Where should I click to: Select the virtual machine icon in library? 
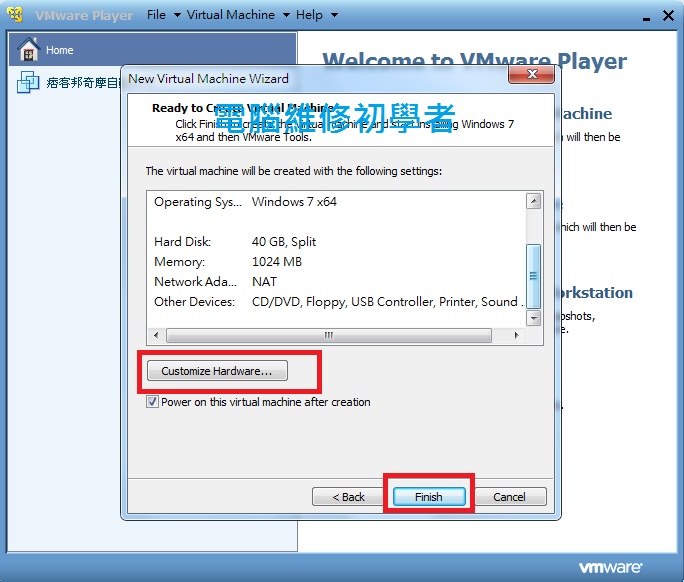point(28,82)
